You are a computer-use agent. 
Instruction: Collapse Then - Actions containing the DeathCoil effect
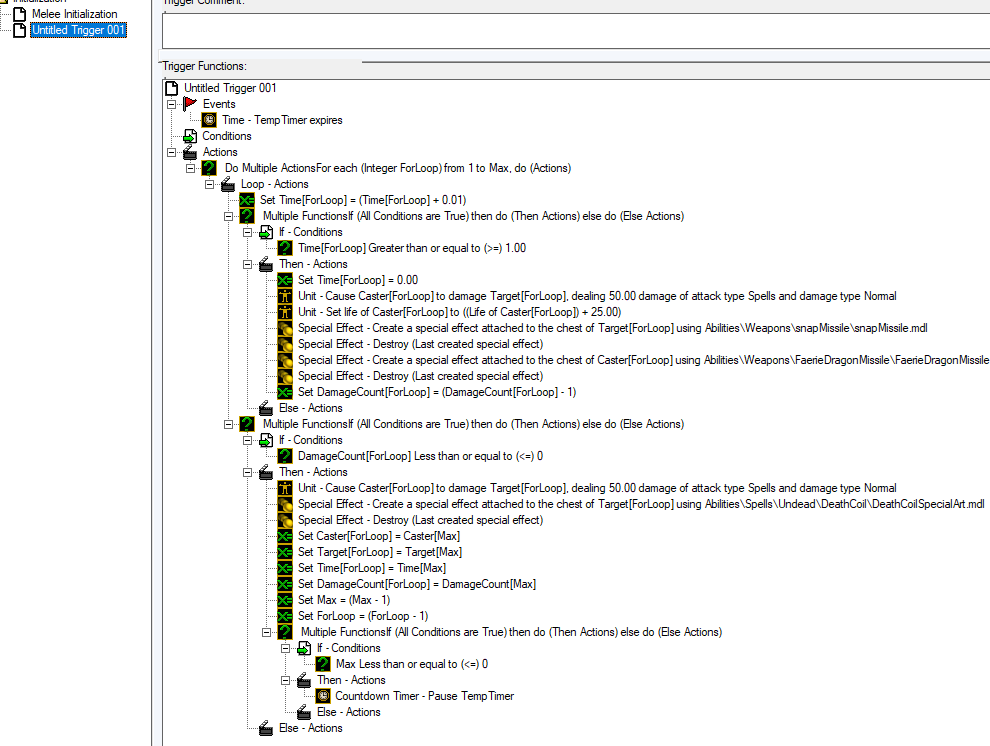248,472
